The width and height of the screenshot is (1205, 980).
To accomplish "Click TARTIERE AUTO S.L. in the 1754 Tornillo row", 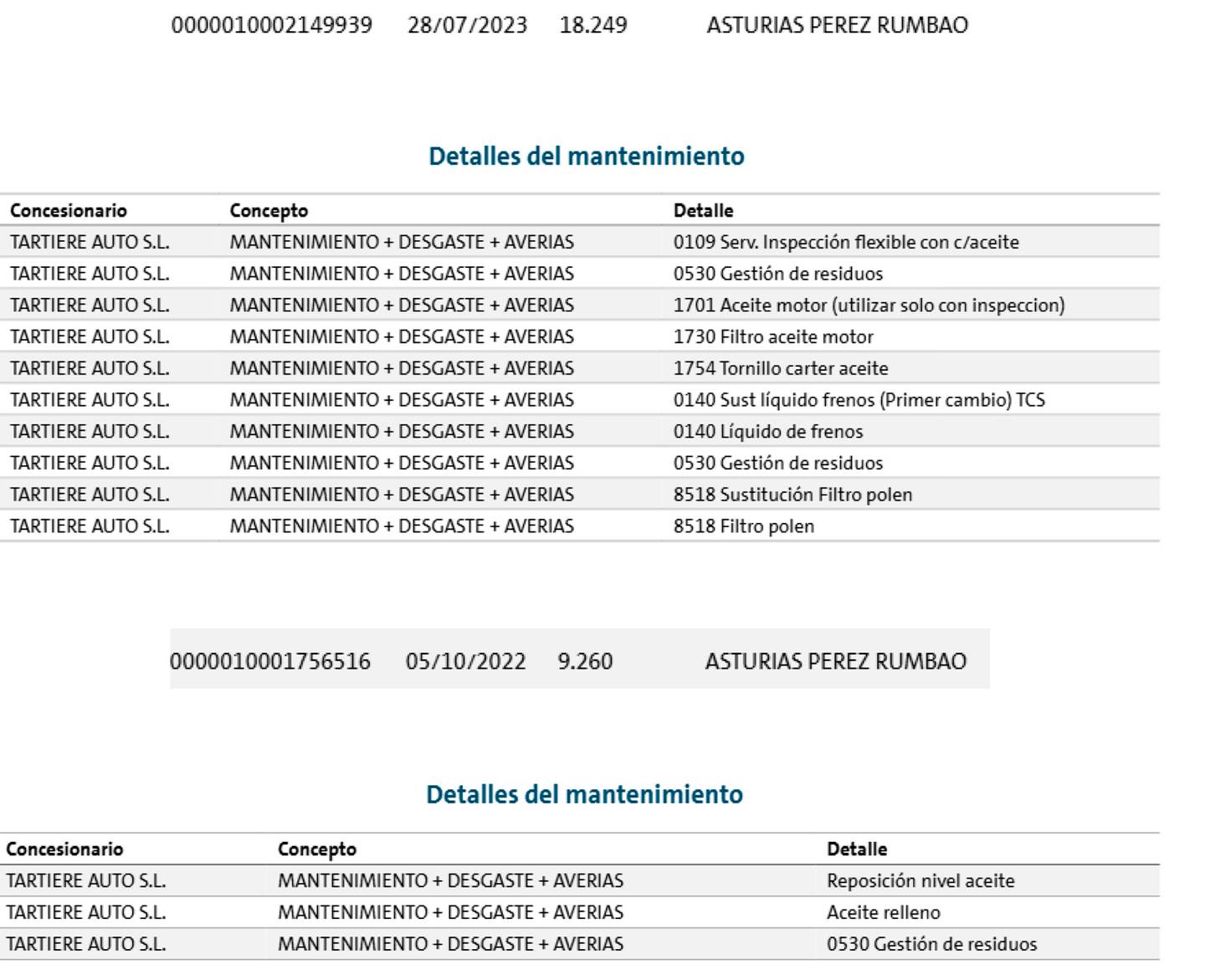I will tap(90, 368).
